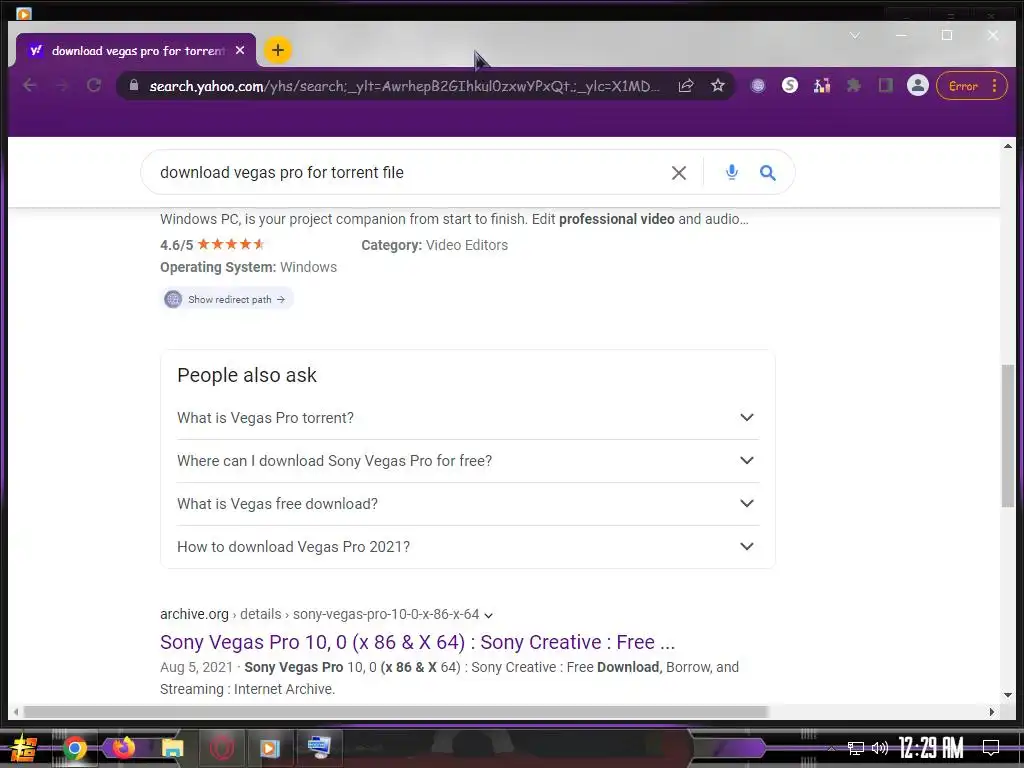Reload the Yahoo search page
1024x768 pixels.
tap(94, 86)
